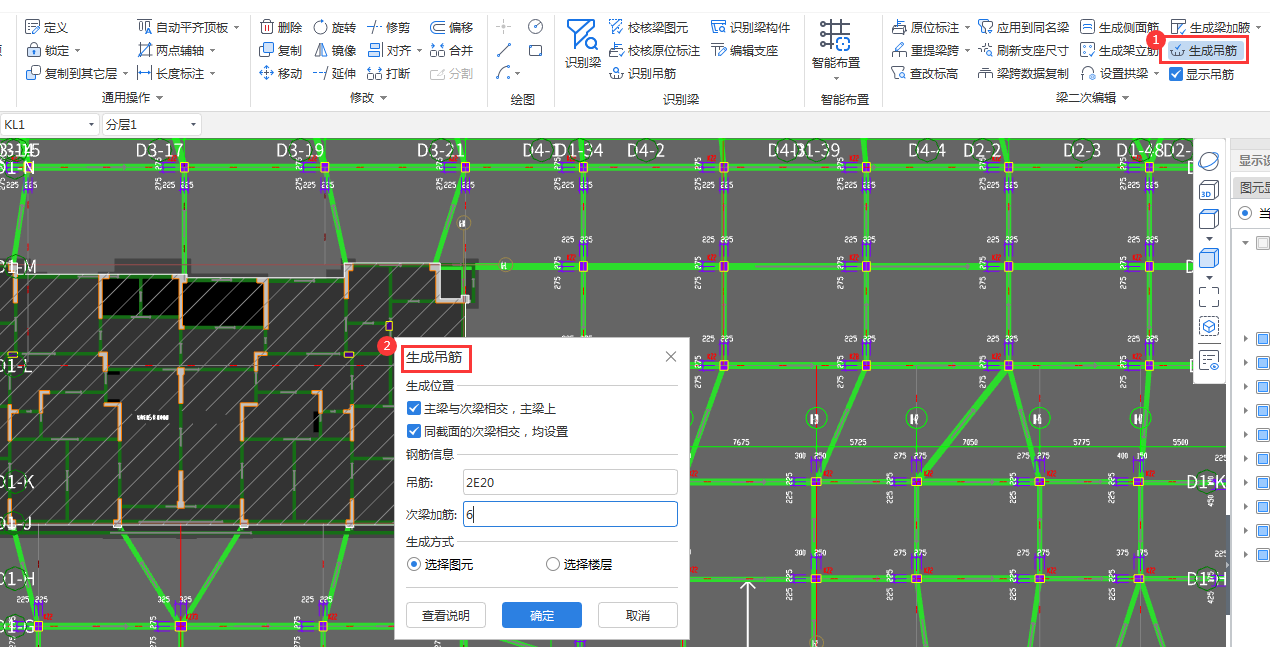Select the 移动 move tool

coord(280,73)
